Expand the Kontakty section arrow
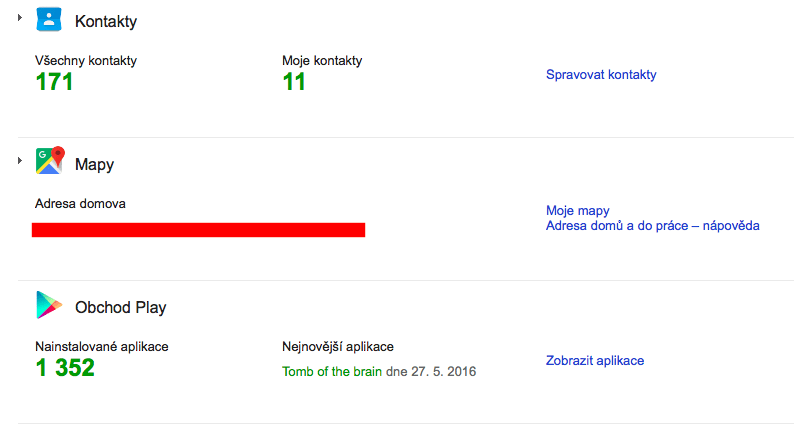Image resolution: width=803 pixels, height=432 pixels. (x=19, y=17)
